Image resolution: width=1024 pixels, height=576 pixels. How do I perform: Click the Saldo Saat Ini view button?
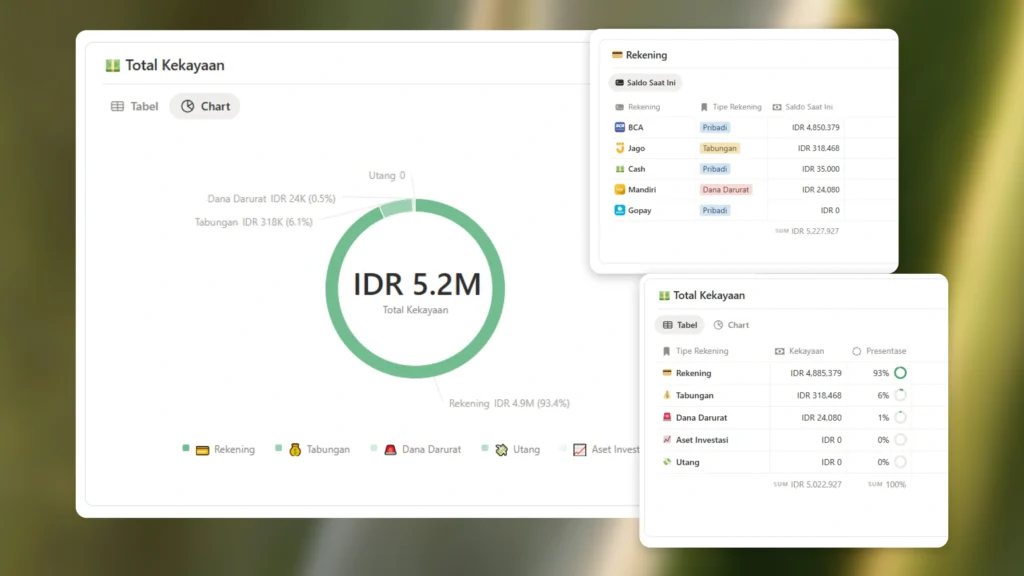pyautogui.click(x=645, y=83)
